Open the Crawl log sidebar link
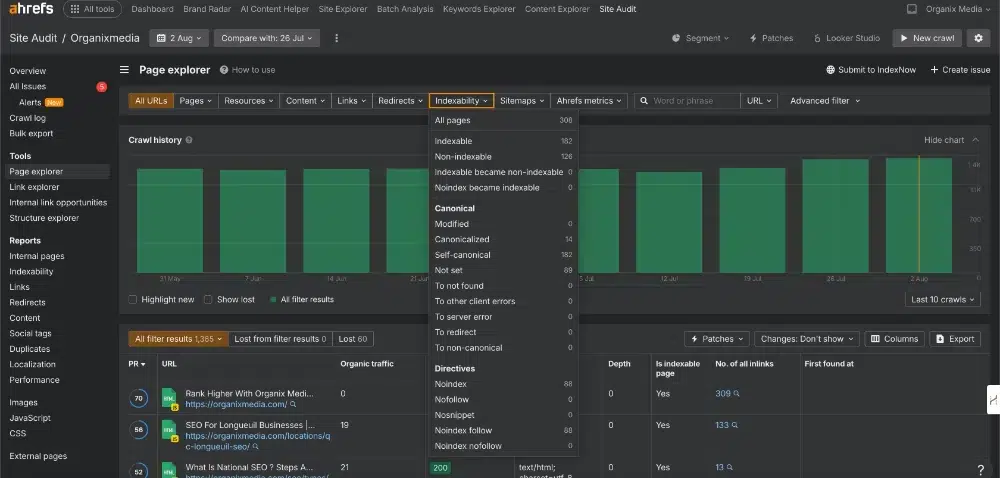The height and width of the screenshot is (478, 1000). pos(27,119)
